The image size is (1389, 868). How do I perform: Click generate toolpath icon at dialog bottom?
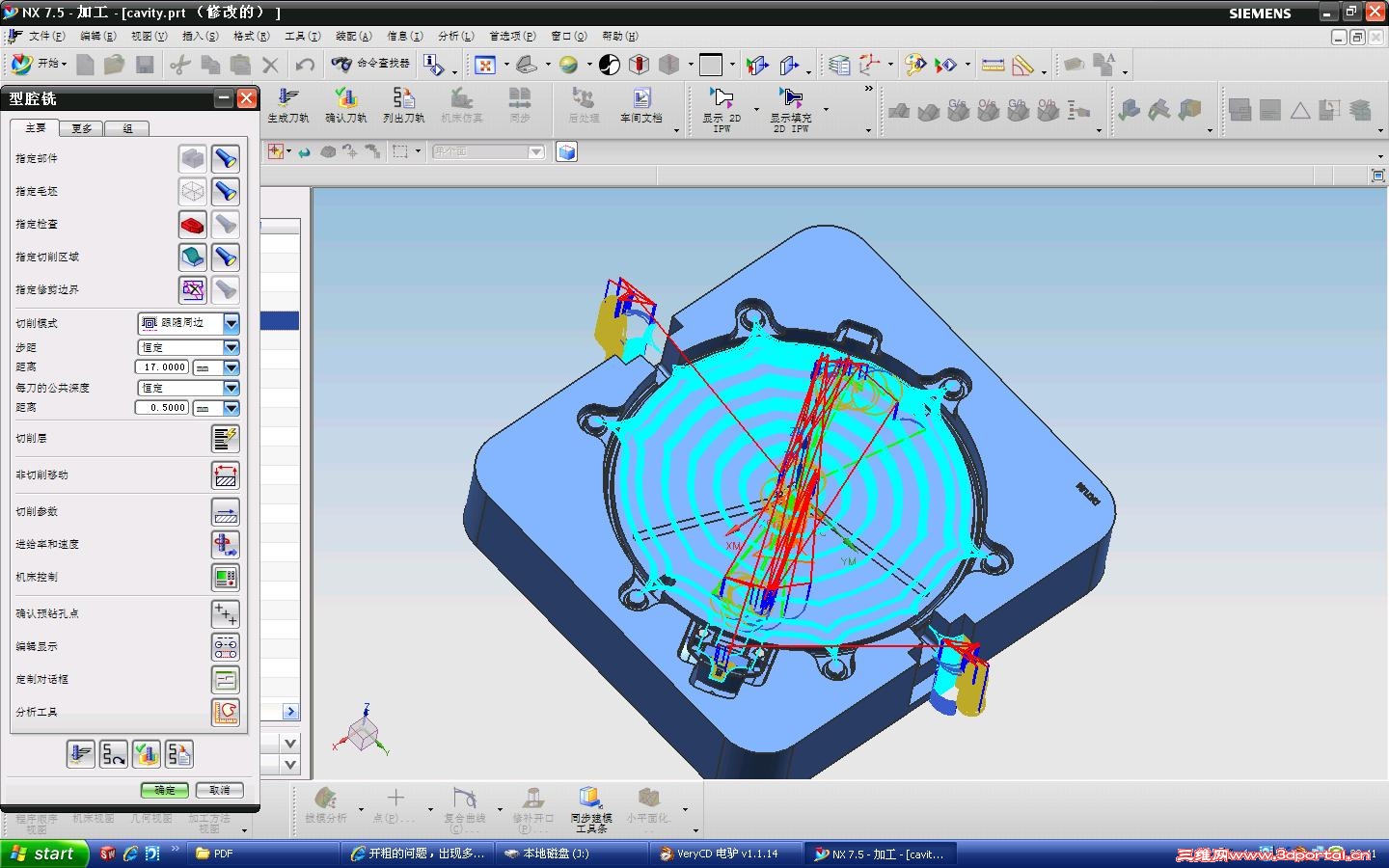[x=81, y=754]
